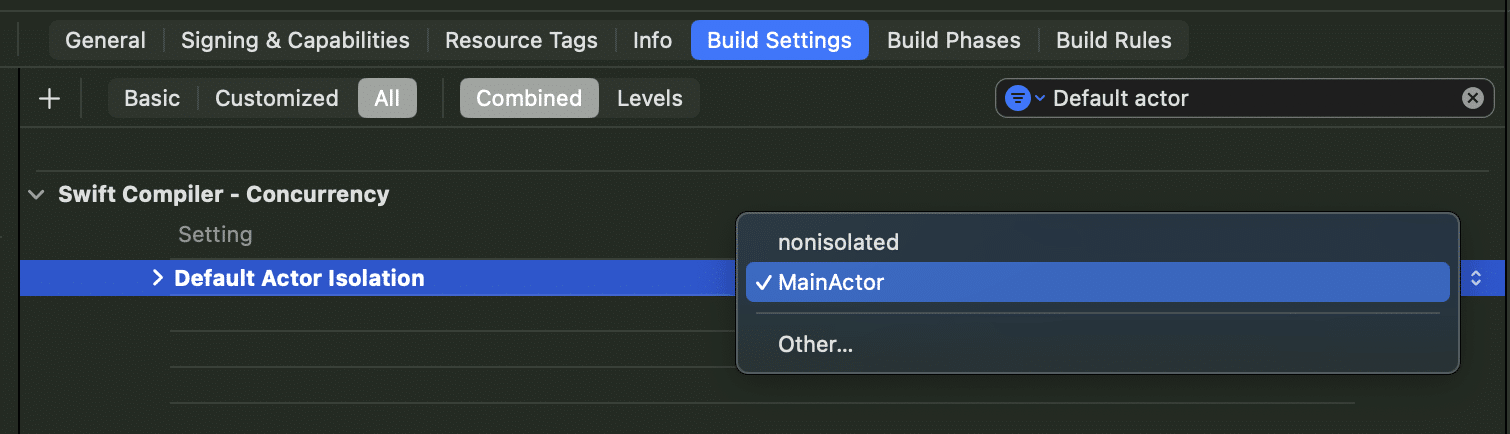This screenshot has width=1510, height=434.
Task: Go to the Build Phases tab
Action: click(954, 40)
